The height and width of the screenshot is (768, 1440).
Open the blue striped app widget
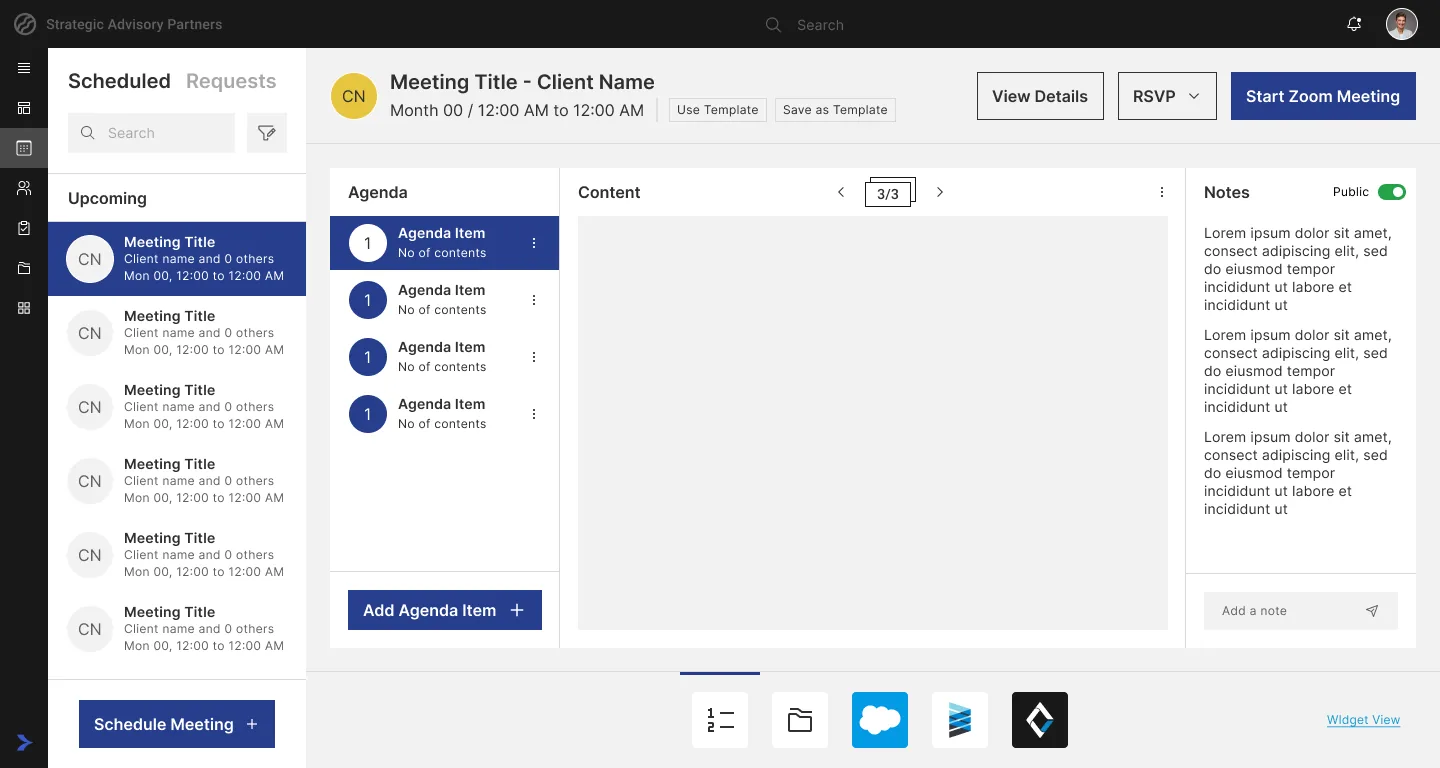click(960, 720)
